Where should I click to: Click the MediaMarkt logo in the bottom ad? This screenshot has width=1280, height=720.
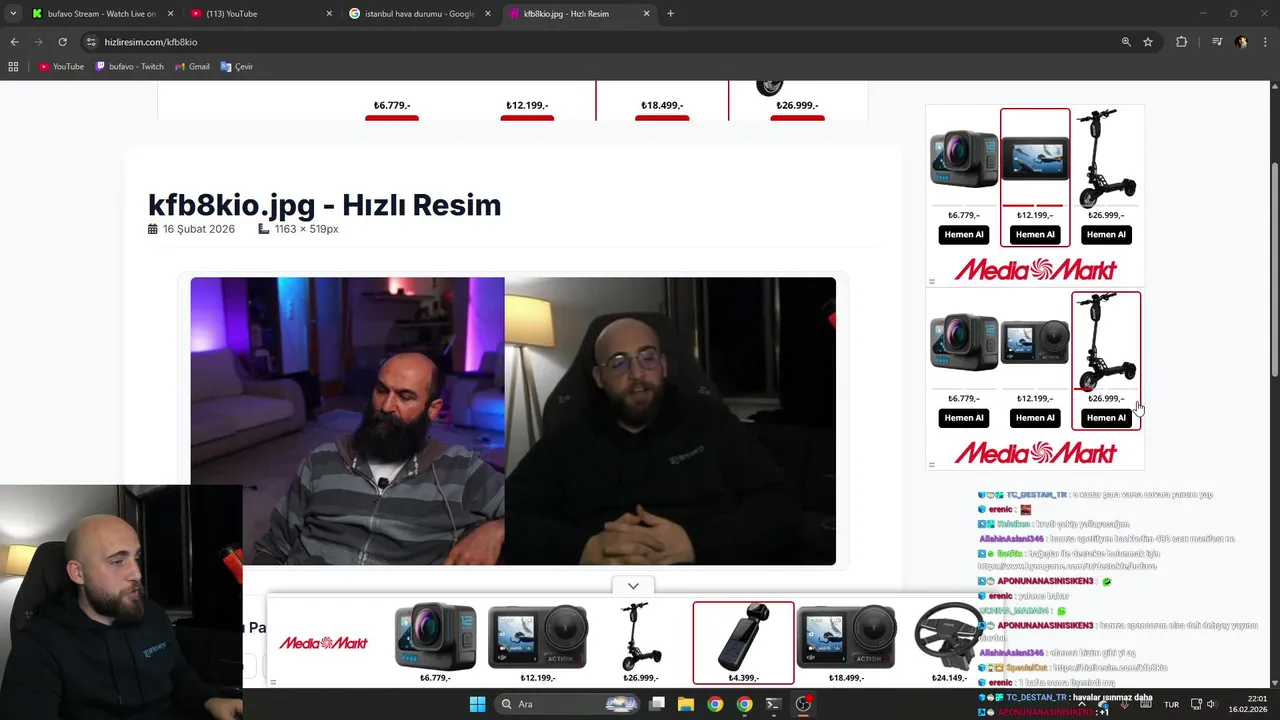point(323,643)
